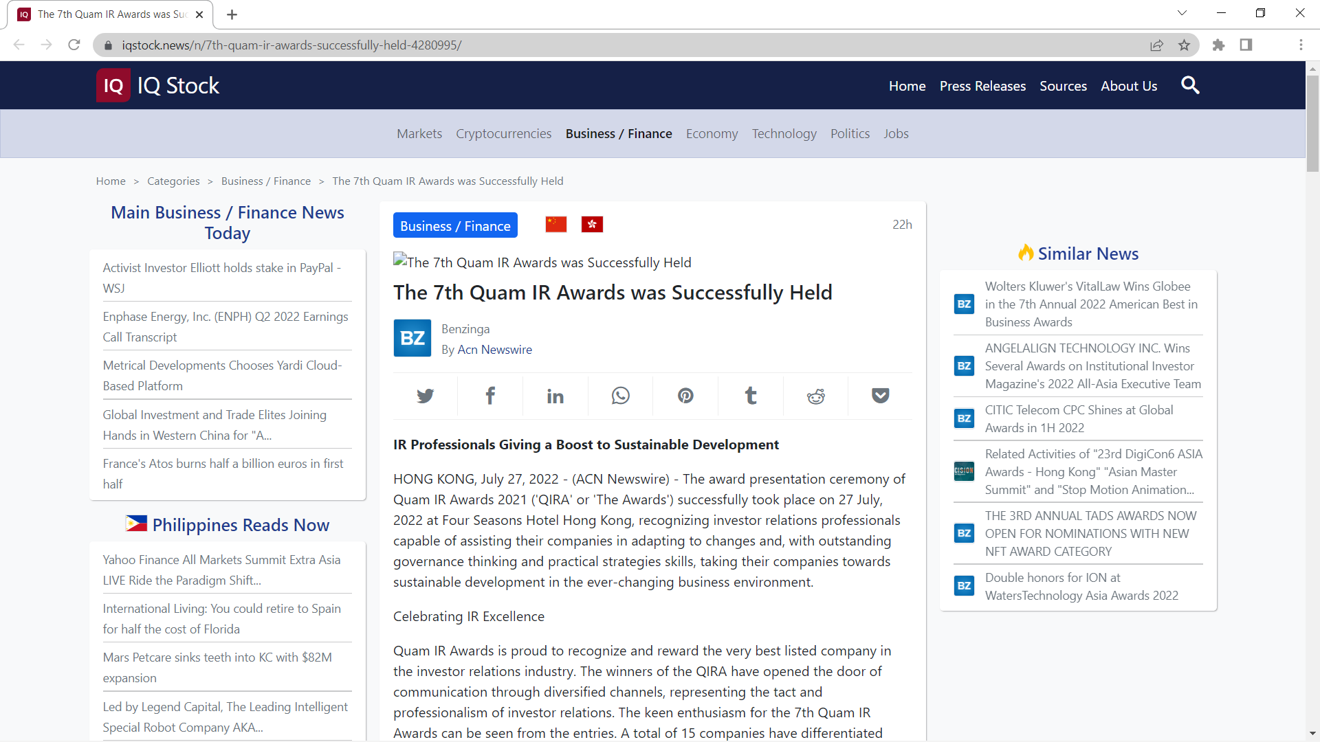The height and width of the screenshot is (742, 1320).
Task: Open Enphase Energy Q2 2022 Earnings article
Action: click(227, 326)
